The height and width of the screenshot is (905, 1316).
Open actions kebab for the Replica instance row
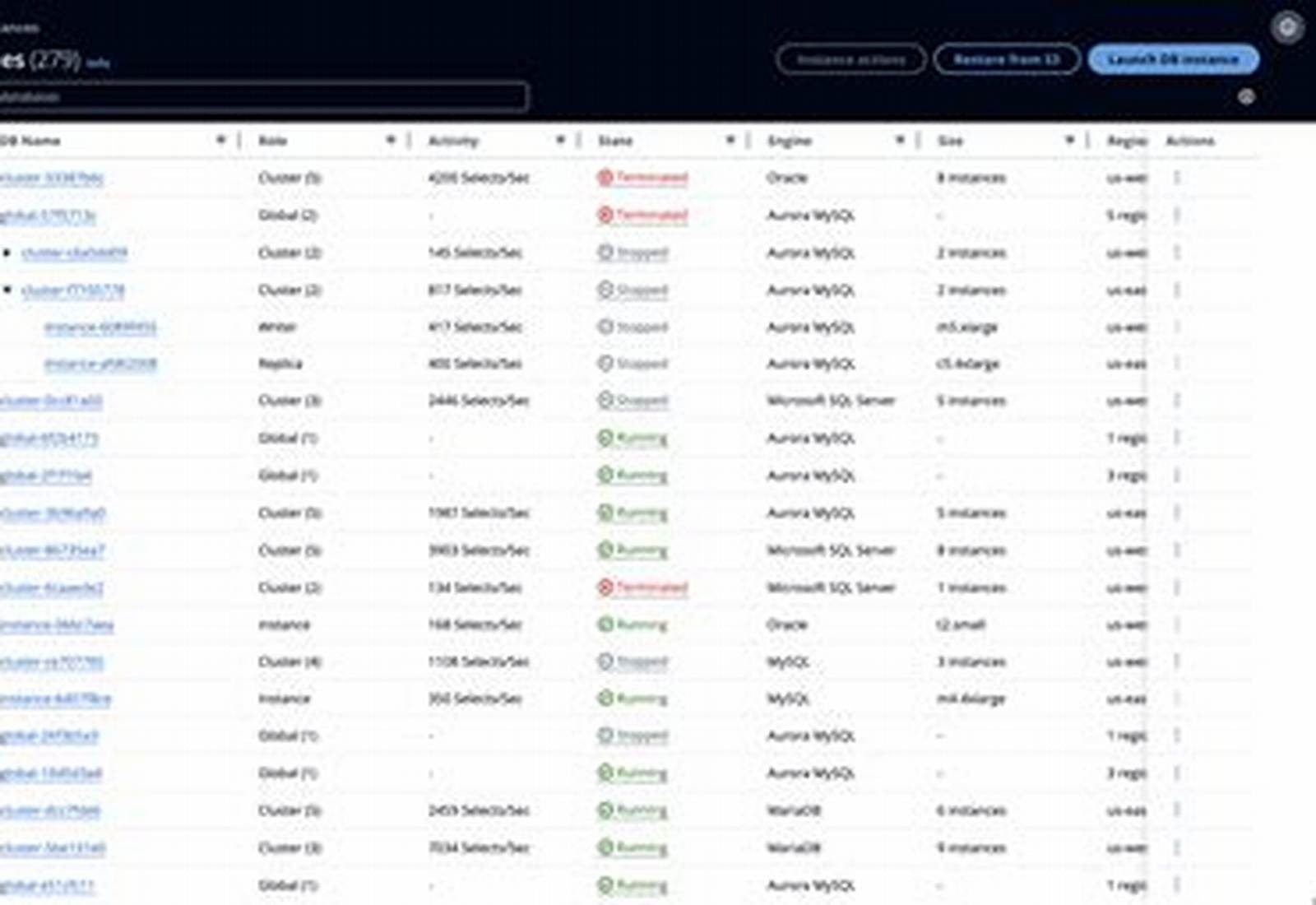click(1177, 364)
